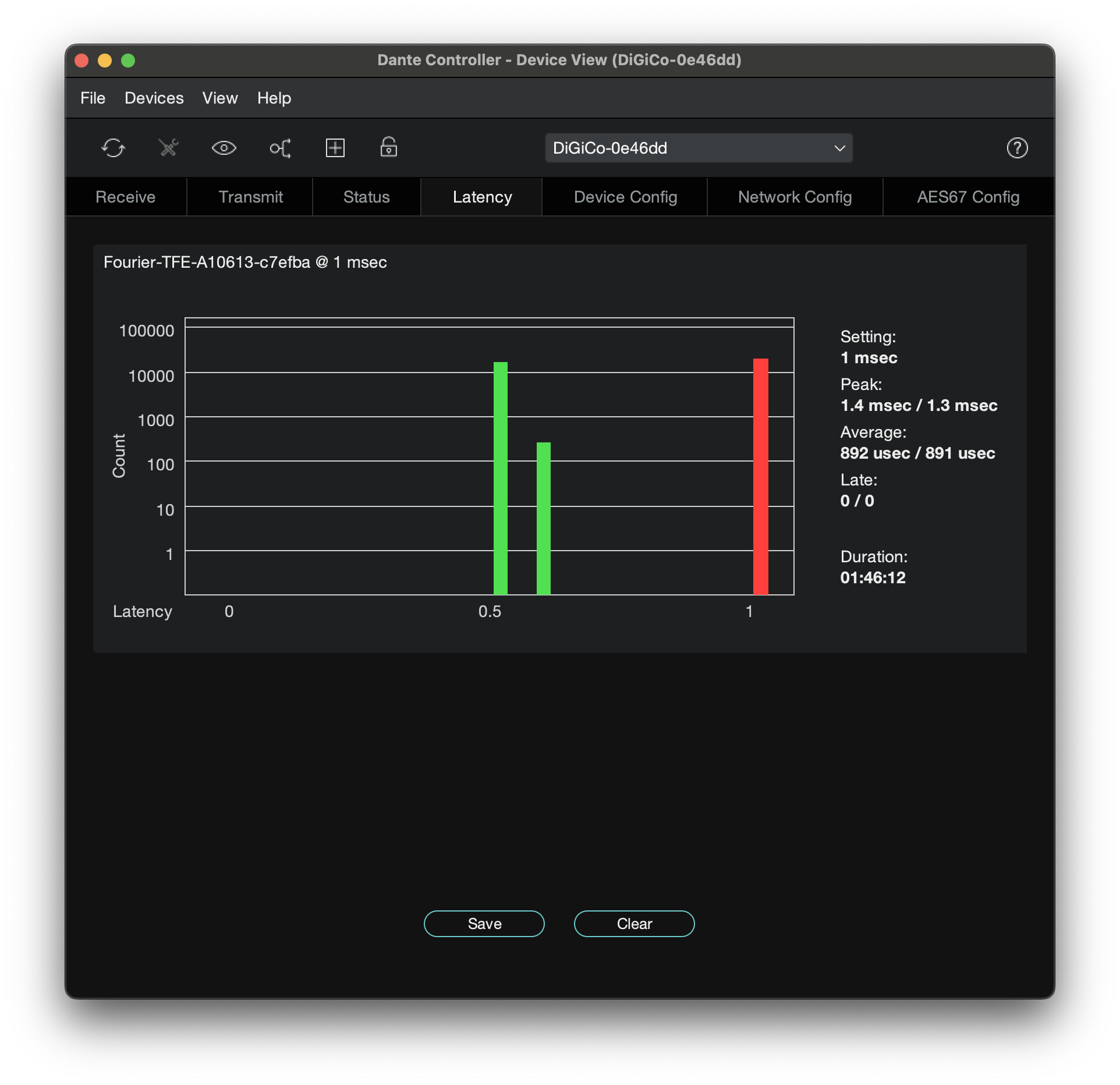Click the yellow minimize window button
Image resolution: width=1120 pixels, height=1085 pixels.
(x=105, y=61)
